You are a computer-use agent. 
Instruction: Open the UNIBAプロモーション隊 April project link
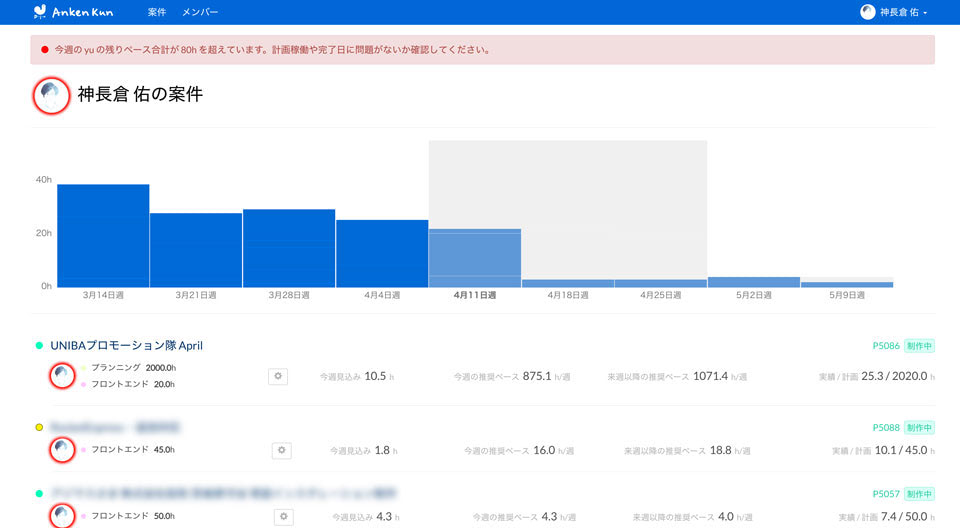(126, 346)
